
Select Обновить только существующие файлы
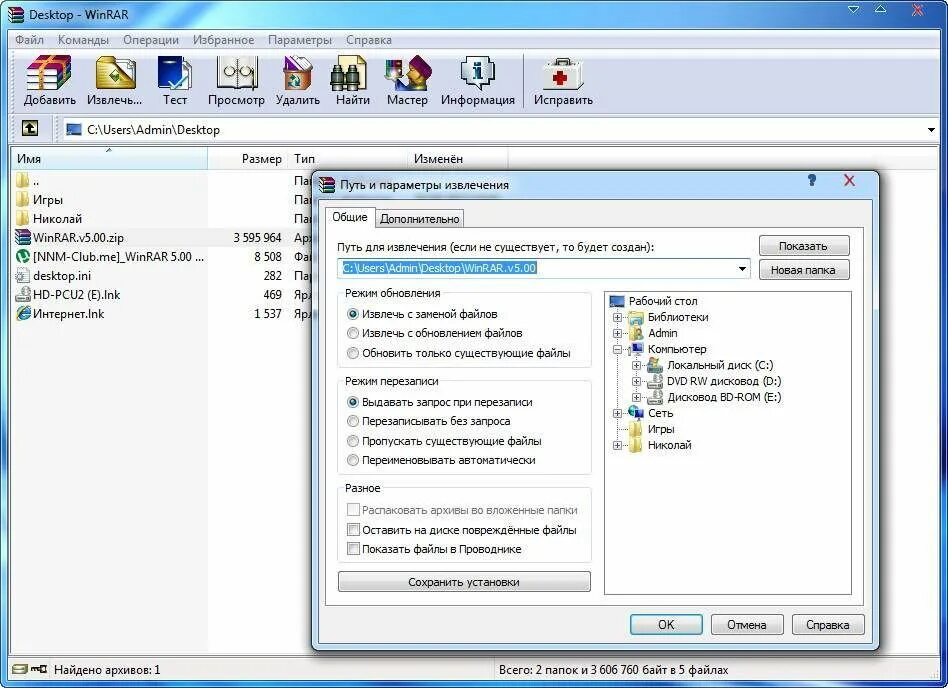pos(353,353)
